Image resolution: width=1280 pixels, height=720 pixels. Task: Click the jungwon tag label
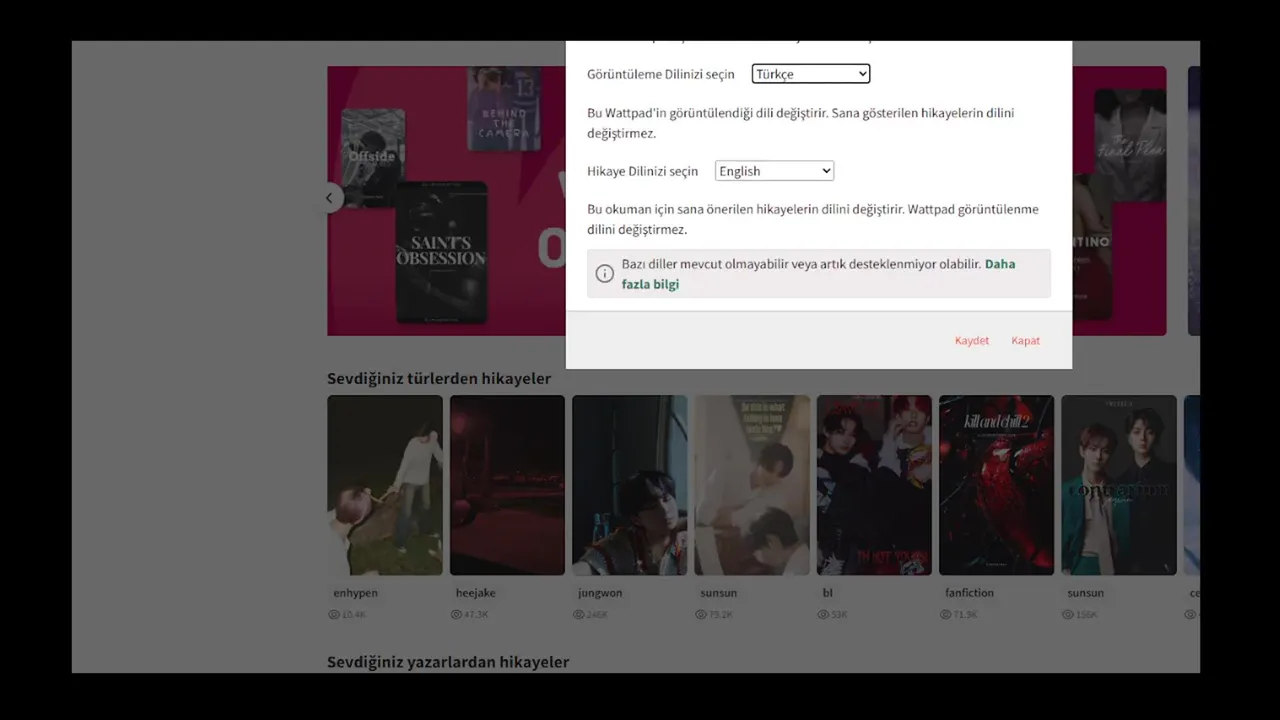[600, 593]
